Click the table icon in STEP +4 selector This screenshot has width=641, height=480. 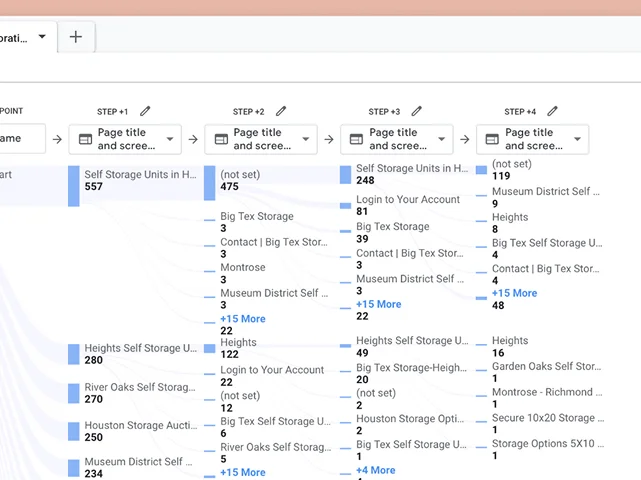(x=492, y=139)
